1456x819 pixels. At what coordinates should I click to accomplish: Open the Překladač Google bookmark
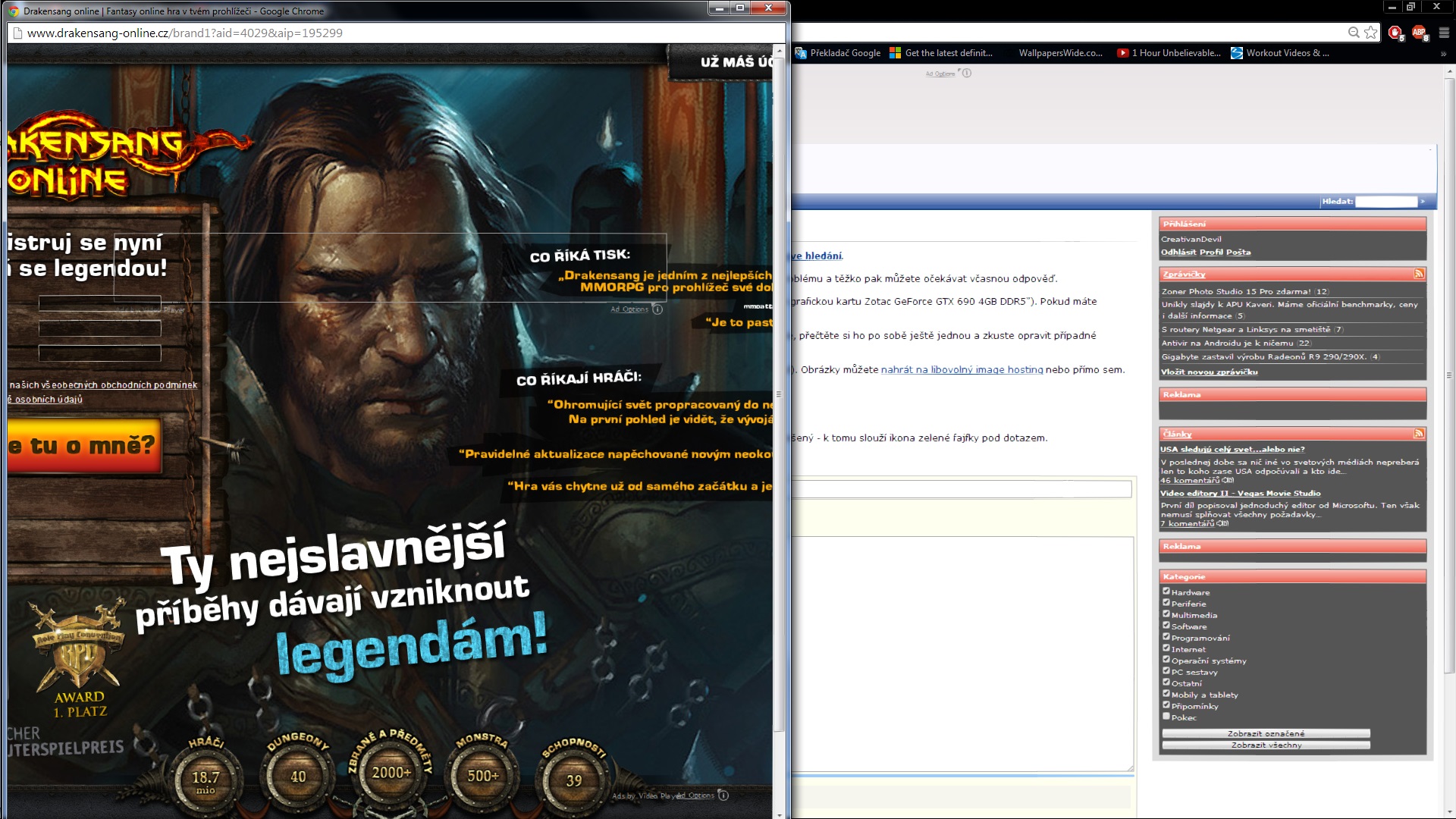point(838,53)
